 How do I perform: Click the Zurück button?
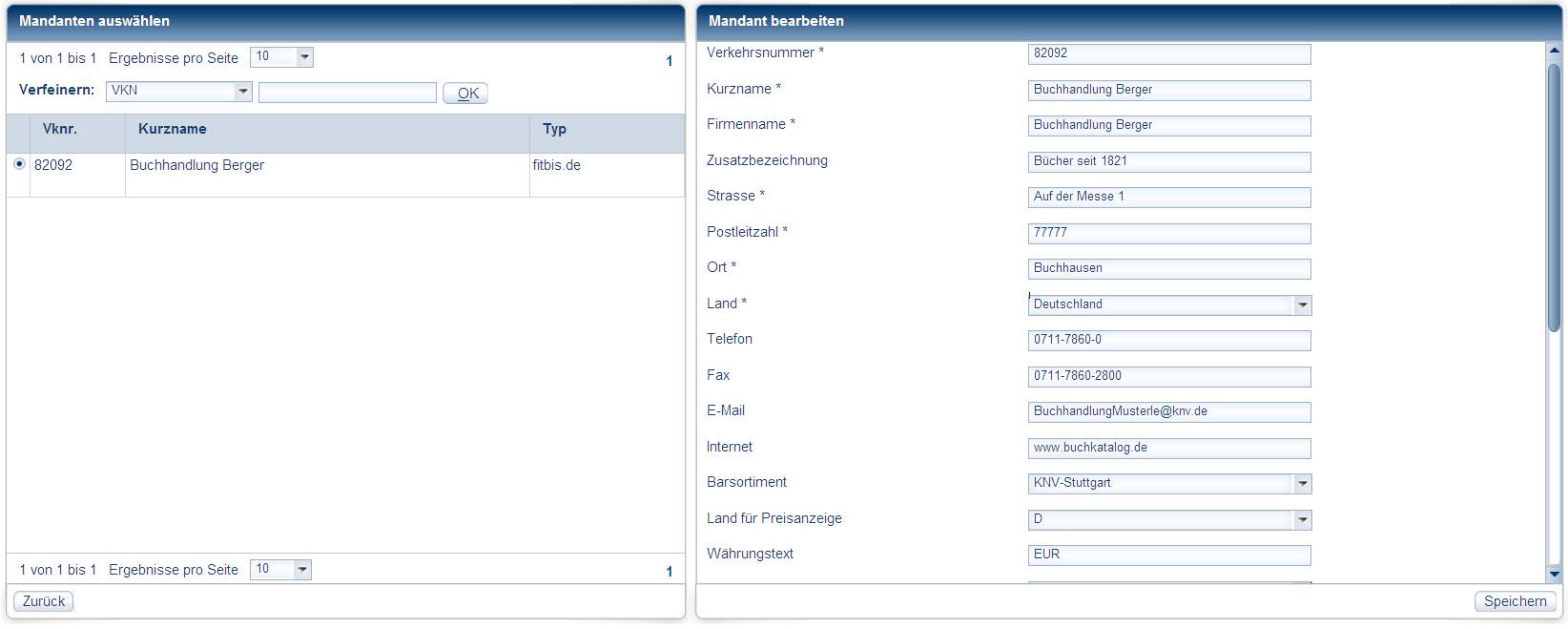click(x=44, y=601)
